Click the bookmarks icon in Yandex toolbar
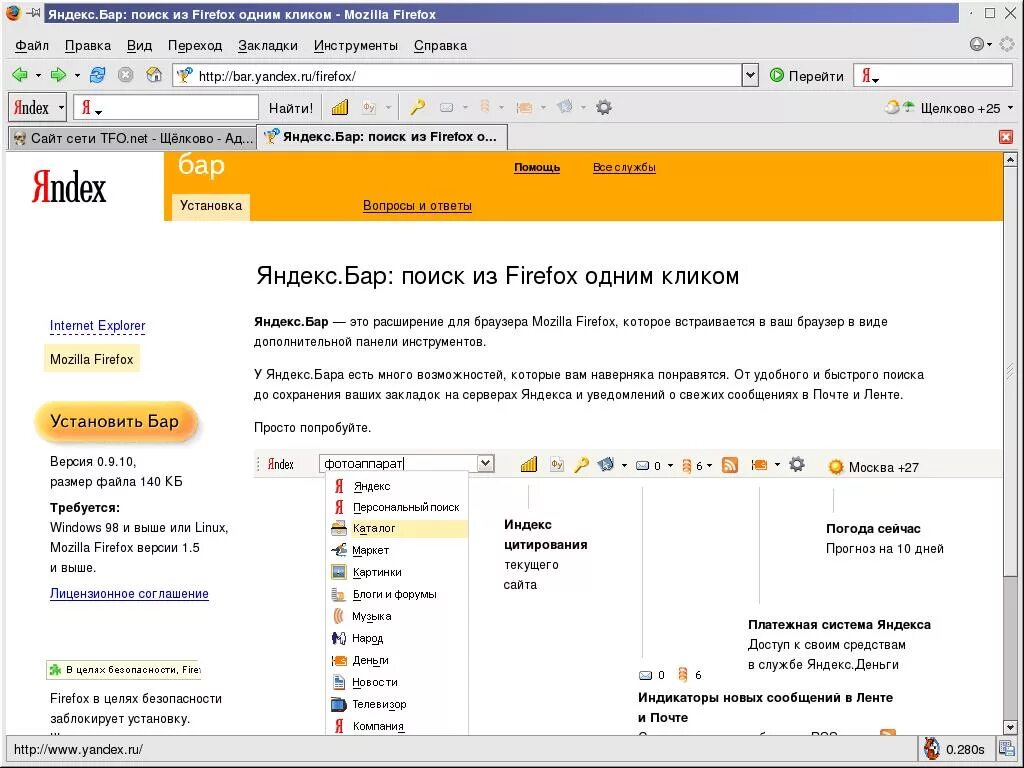This screenshot has height=768, width=1024. coord(565,107)
